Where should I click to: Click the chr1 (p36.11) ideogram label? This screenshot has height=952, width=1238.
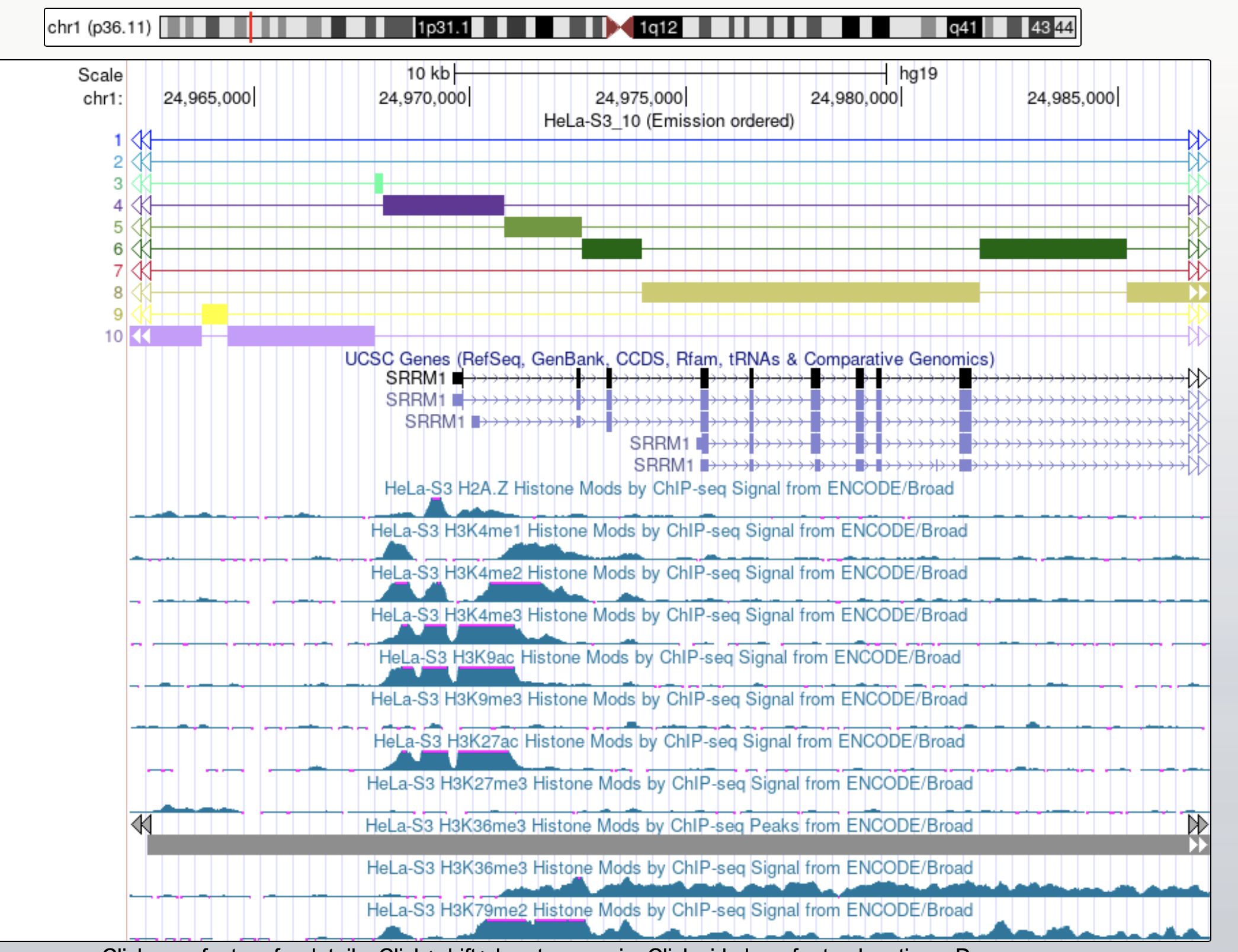100,27
